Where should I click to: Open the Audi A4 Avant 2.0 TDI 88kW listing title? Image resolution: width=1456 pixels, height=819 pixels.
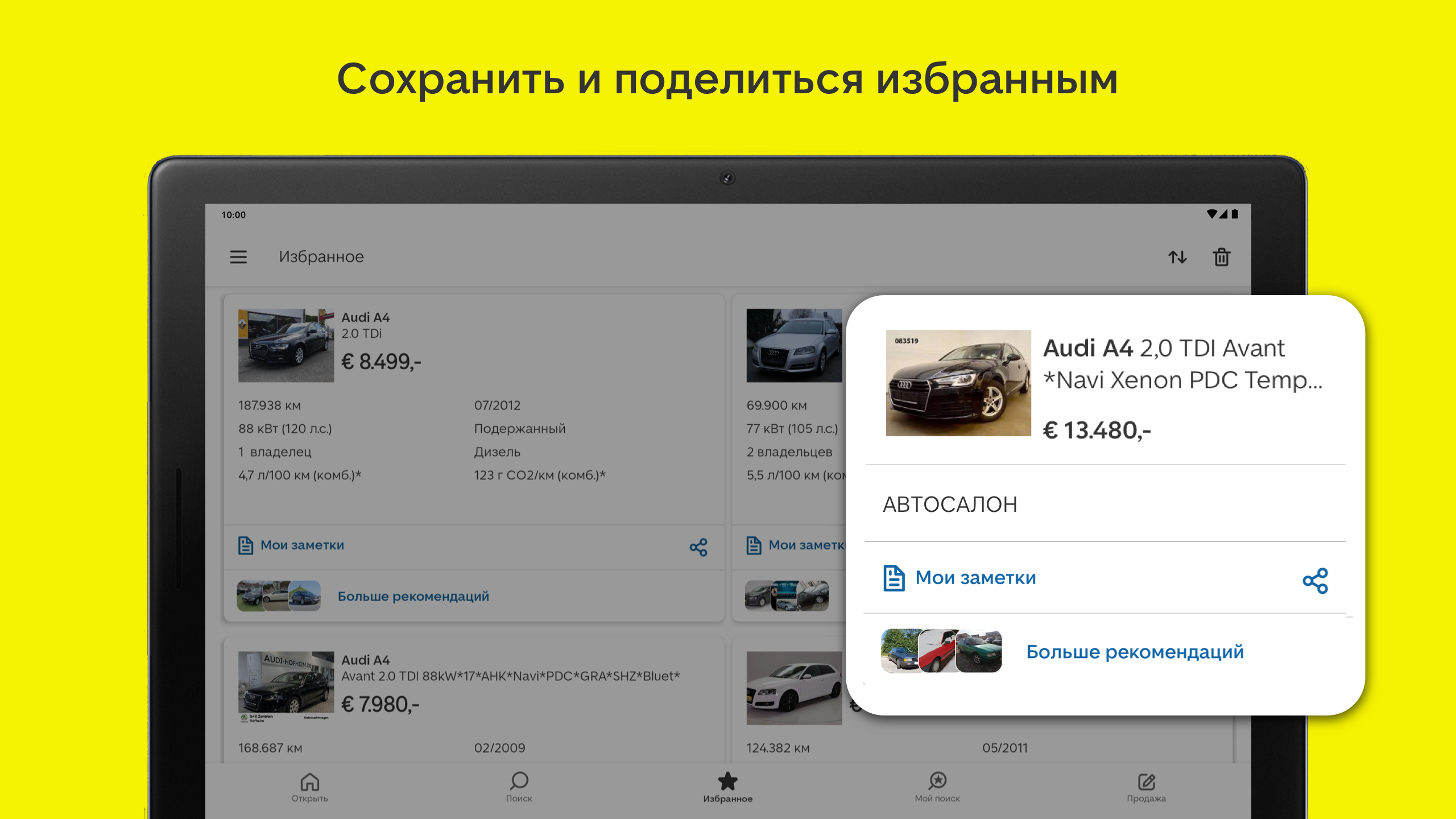point(510,668)
